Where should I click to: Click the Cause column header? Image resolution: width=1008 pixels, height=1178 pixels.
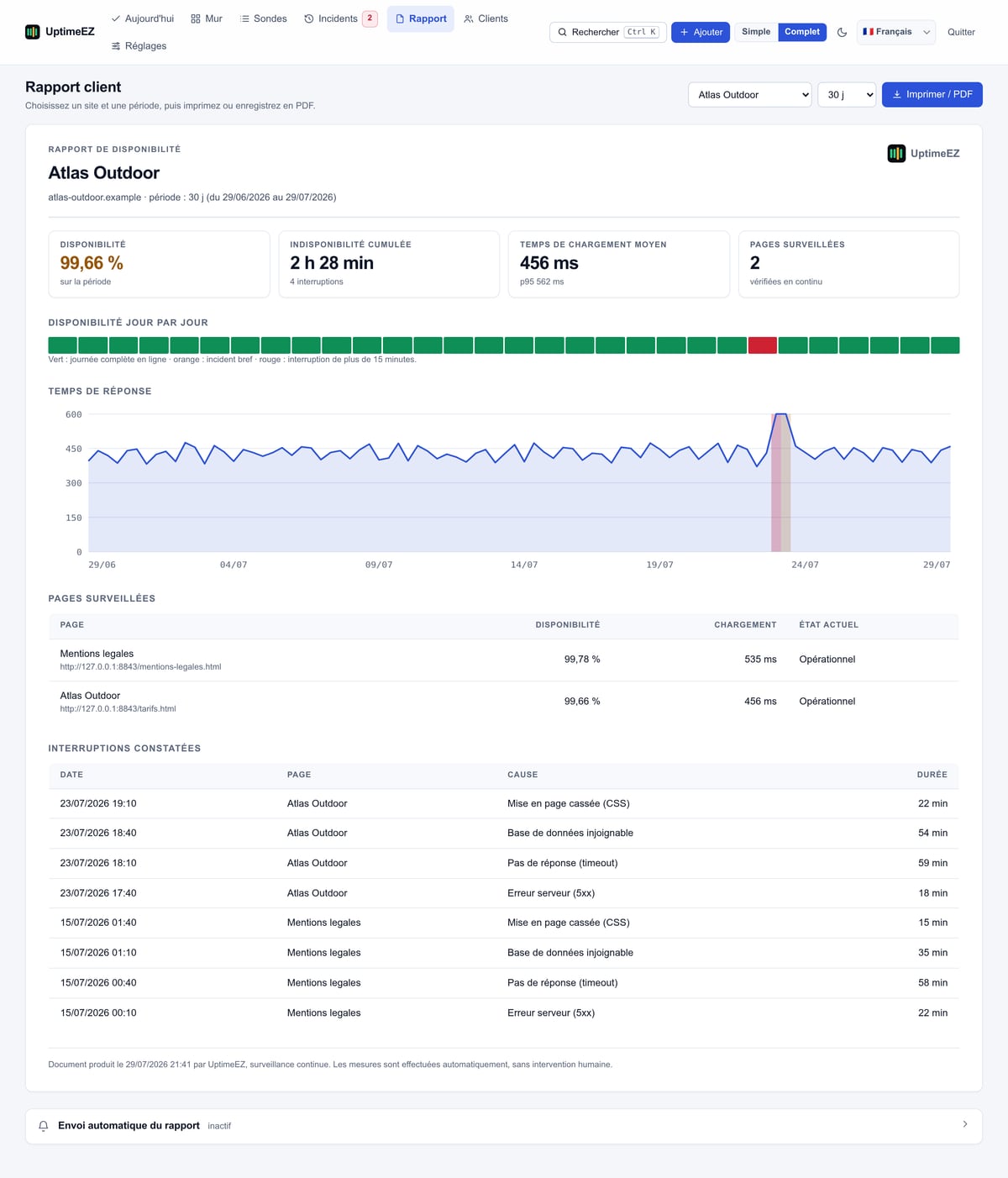pos(522,775)
